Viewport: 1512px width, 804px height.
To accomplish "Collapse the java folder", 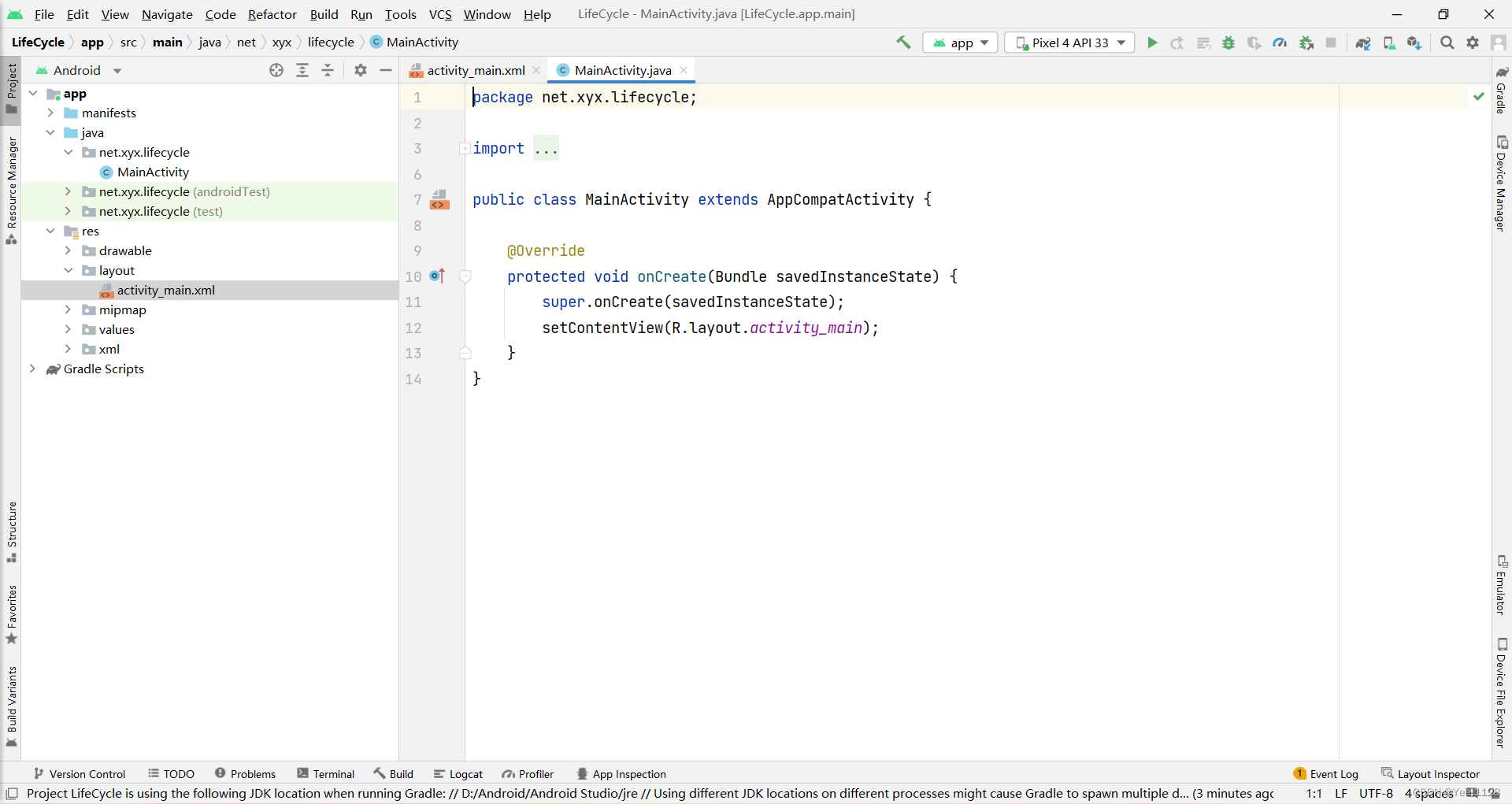I will pos(50,133).
